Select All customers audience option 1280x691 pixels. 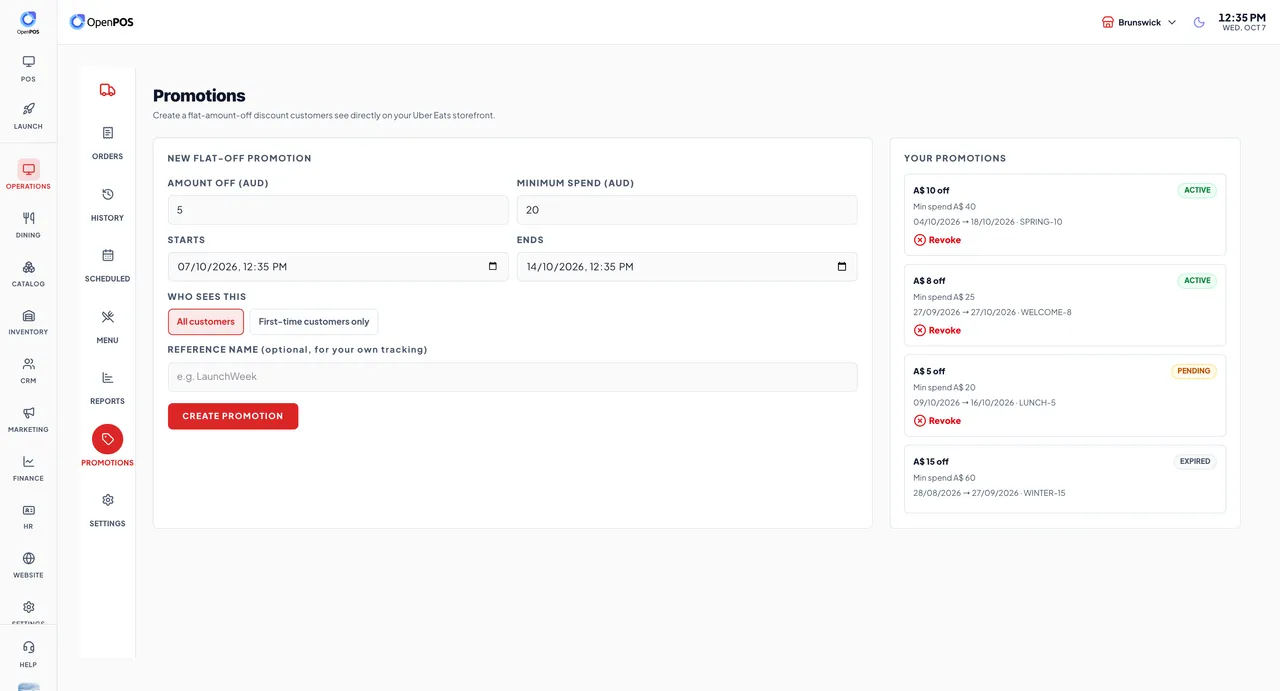[x=206, y=322]
